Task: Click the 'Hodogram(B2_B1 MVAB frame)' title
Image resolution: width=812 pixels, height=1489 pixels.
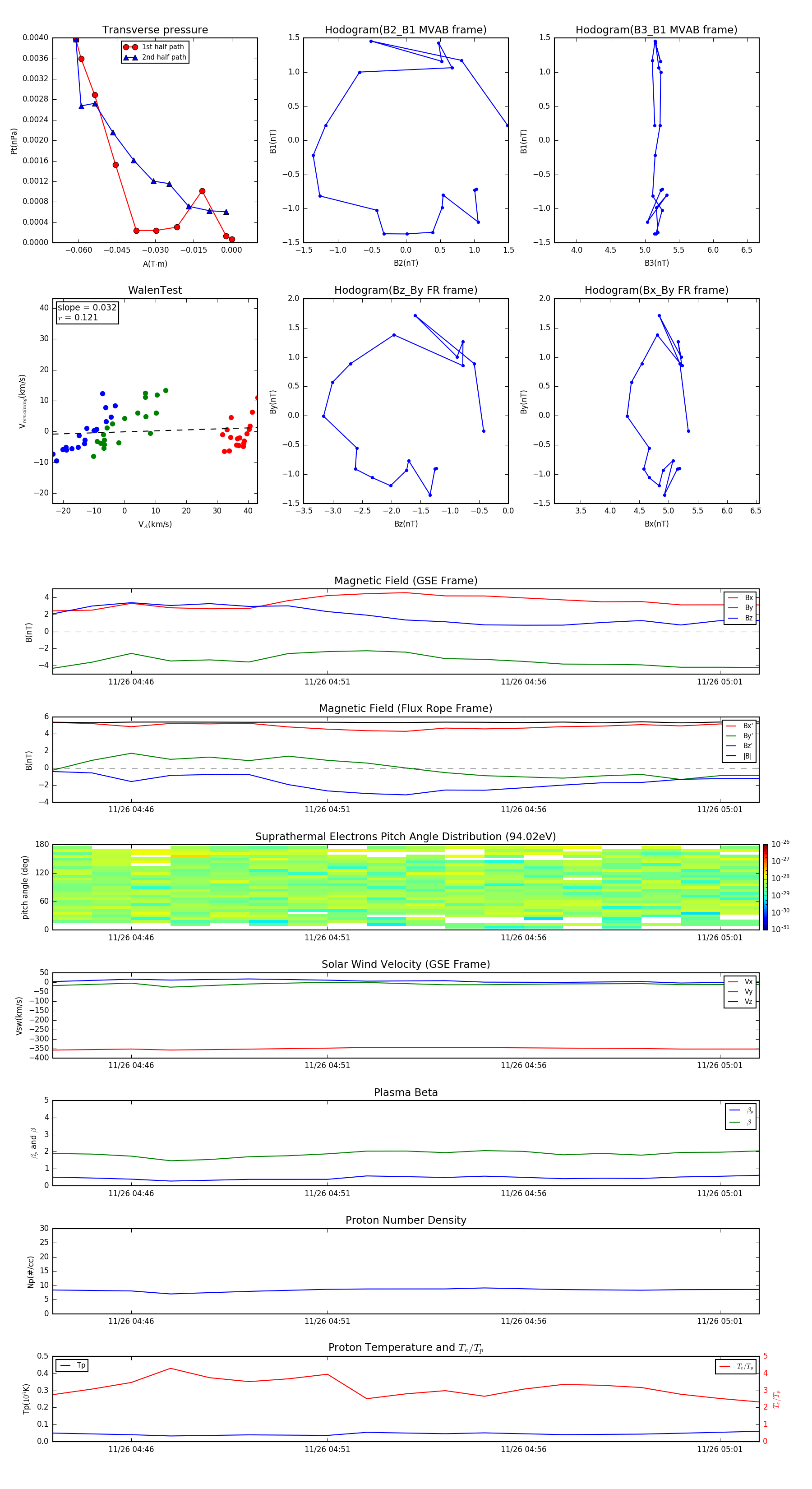Action: click(406, 30)
